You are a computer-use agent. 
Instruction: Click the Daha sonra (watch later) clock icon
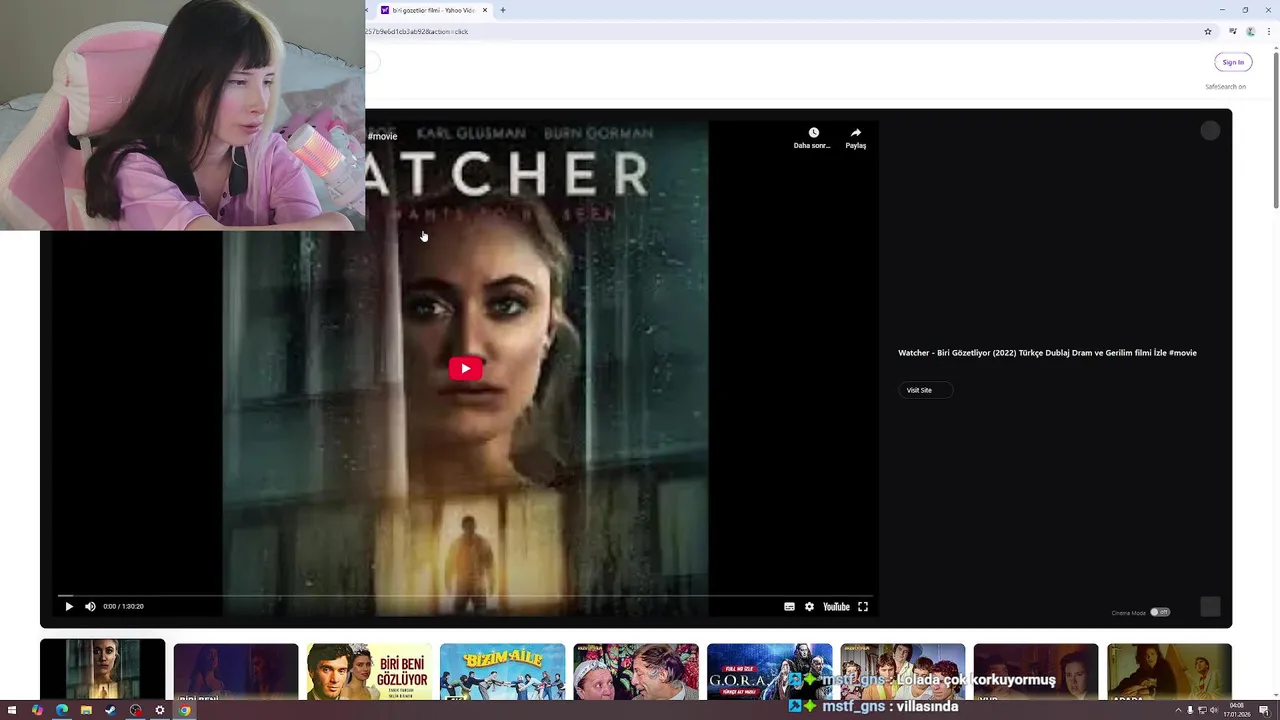coord(813,133)
